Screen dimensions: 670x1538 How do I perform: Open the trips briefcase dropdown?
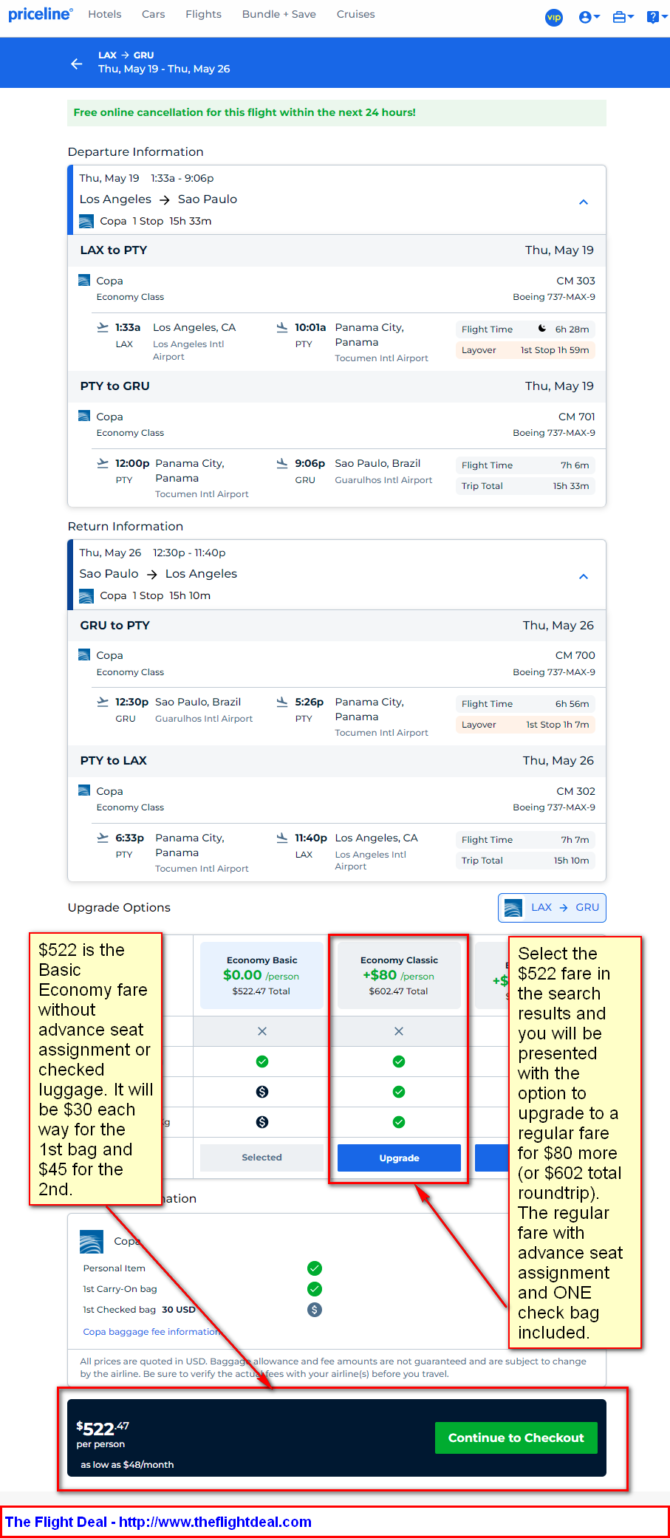pos(623,17)
